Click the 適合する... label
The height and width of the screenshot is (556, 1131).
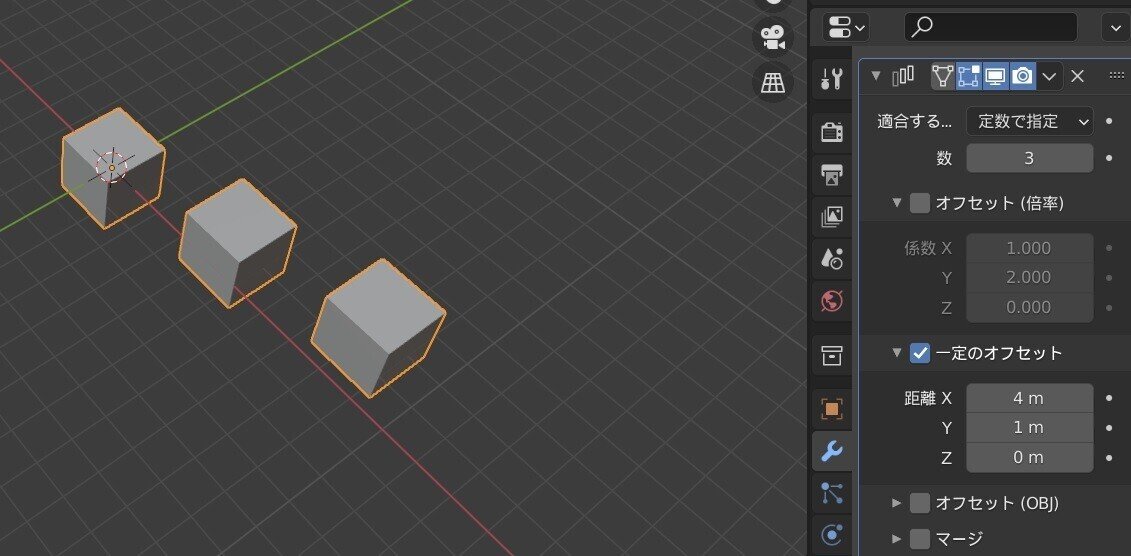[914, 121]
